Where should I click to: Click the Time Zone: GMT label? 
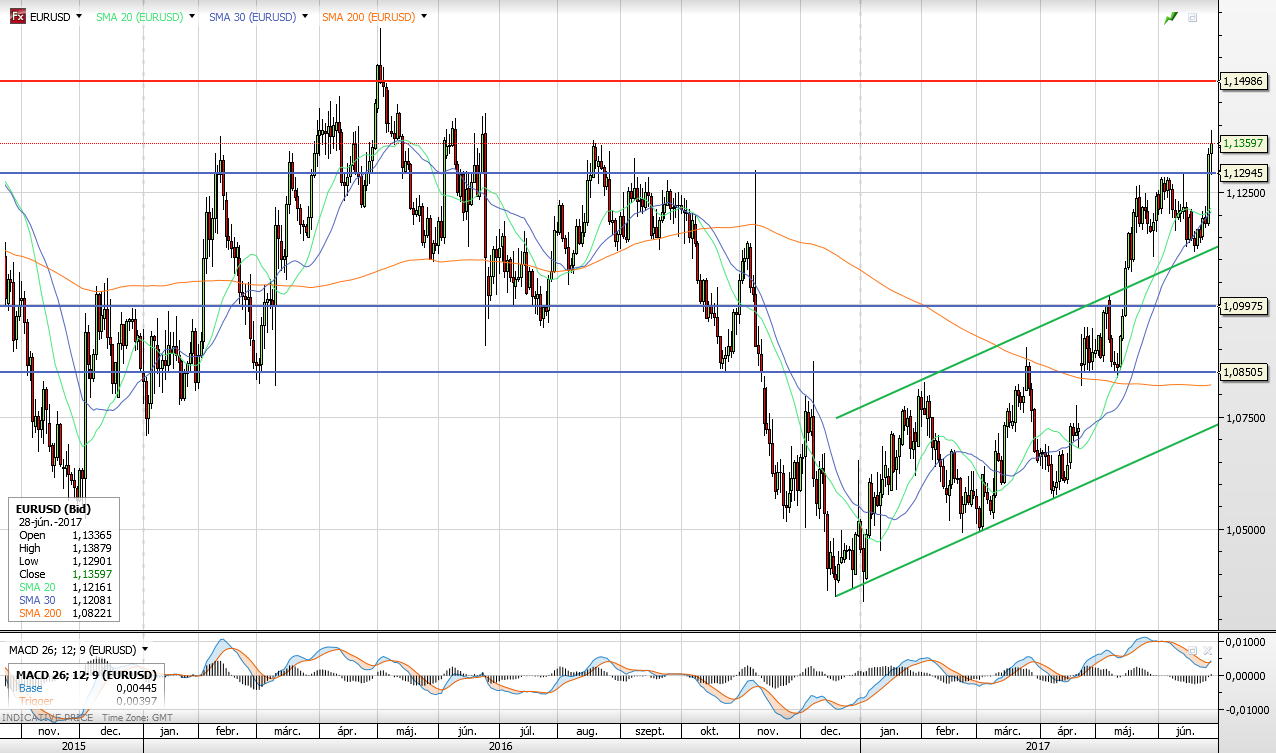(139, 717)
